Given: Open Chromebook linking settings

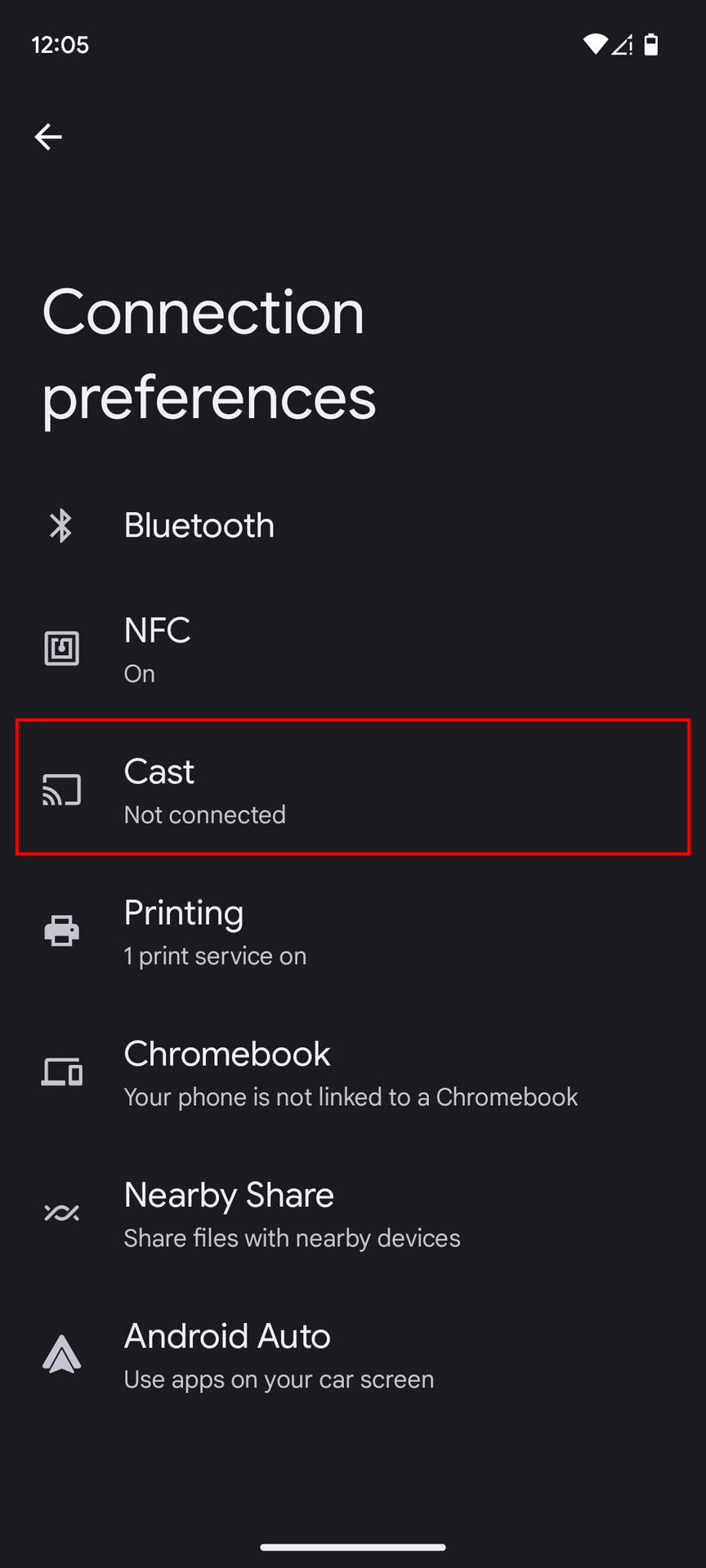Looking at the screenshot, I should pyautogui.click(x=227, y=1054).
